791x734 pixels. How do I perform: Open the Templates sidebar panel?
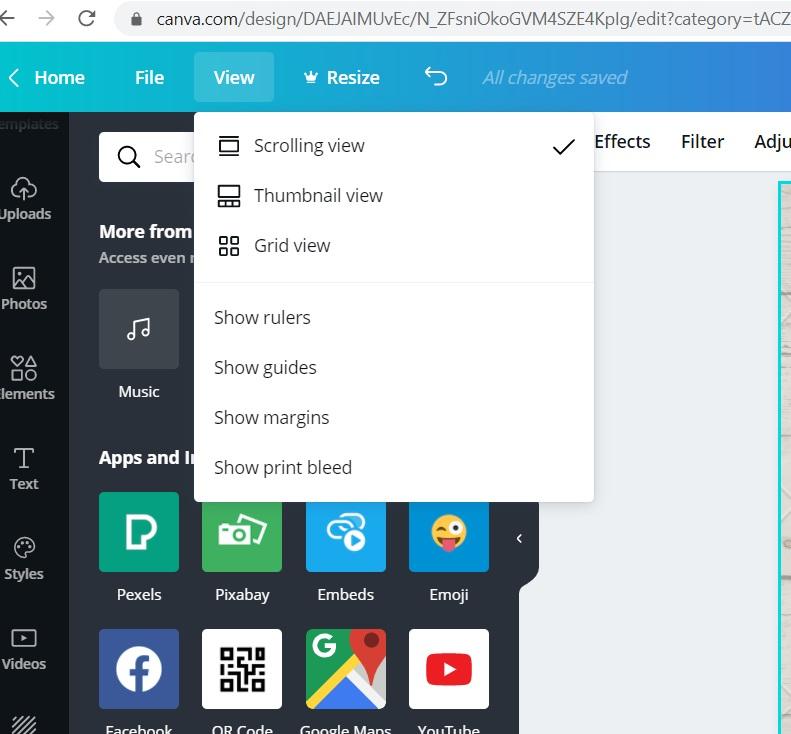29,124
